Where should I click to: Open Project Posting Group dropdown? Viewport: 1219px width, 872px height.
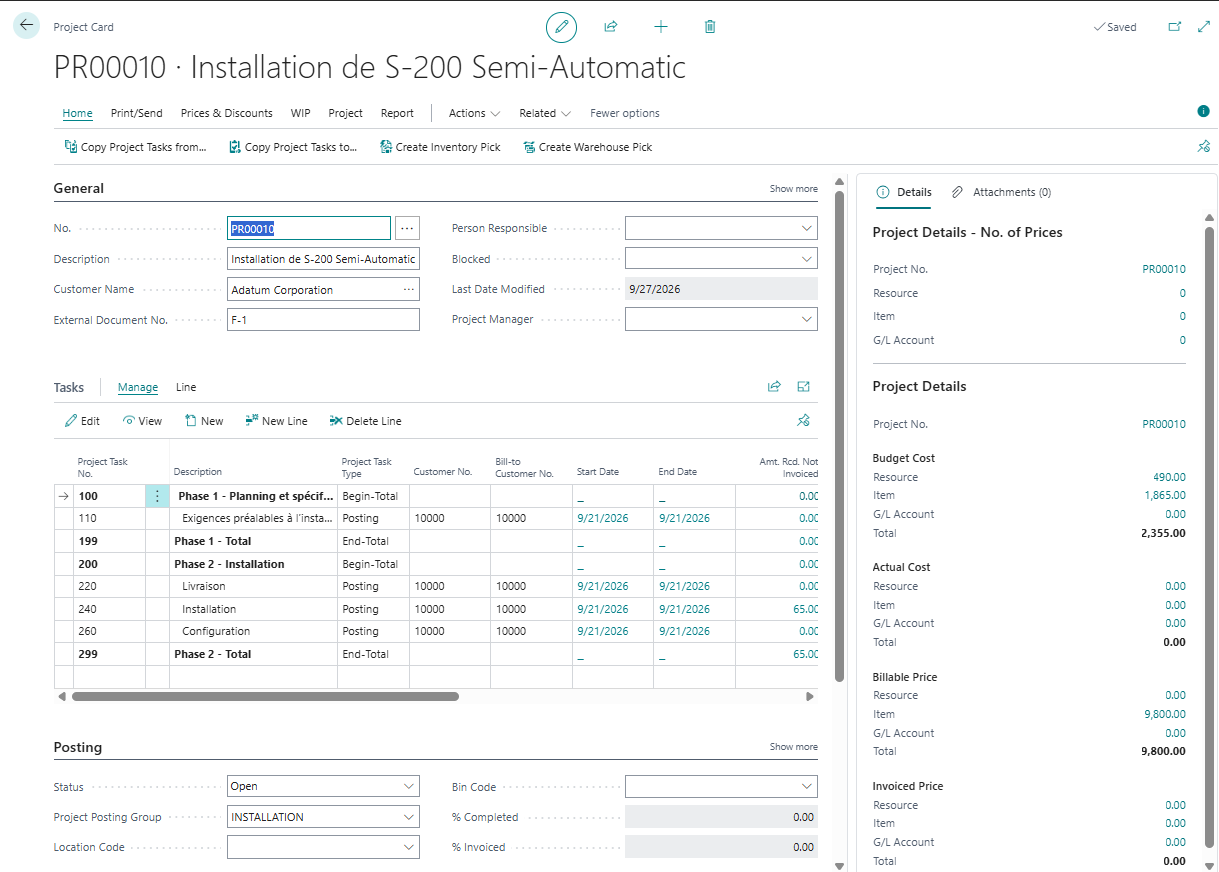(408, 817)
